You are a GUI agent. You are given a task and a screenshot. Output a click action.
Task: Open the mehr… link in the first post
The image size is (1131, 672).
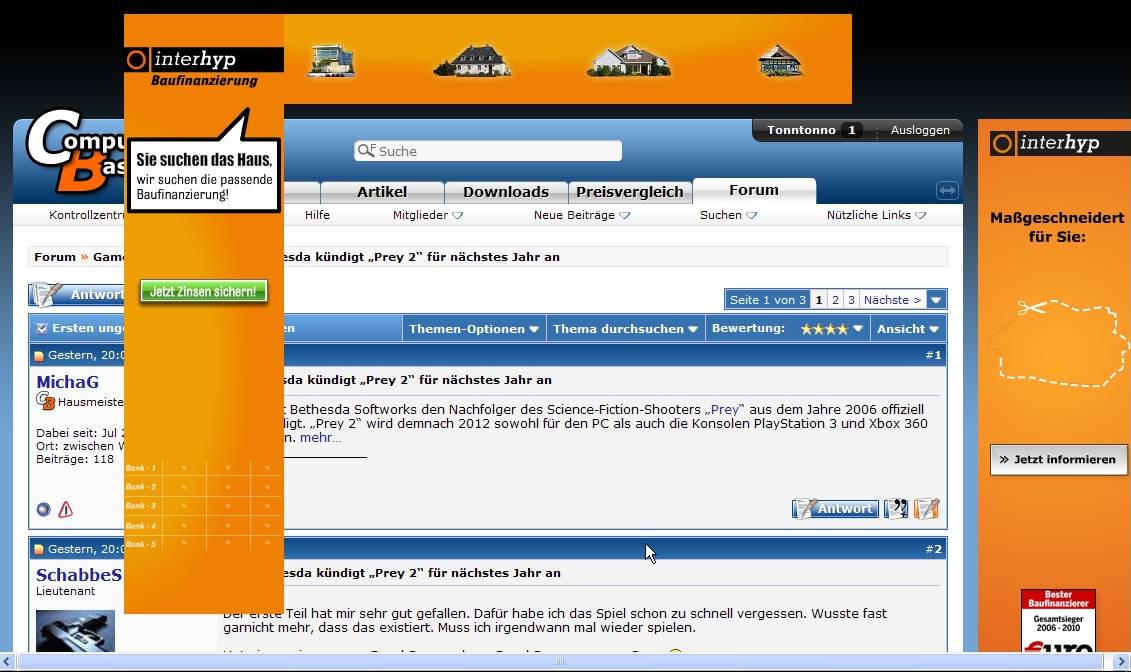click(x=320, y=438)
